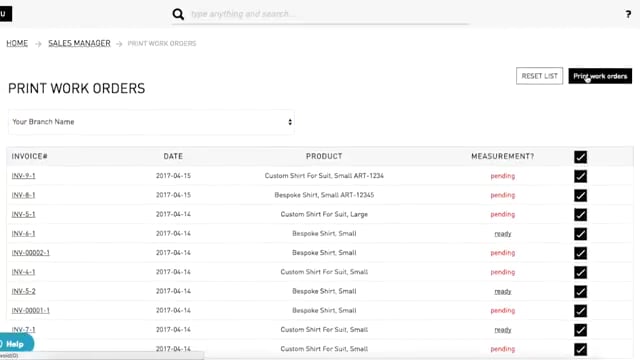The width and height of the screenshot is (640, 360).
Task: Open invoice INV-00002-1
Action: coord(31,253)
